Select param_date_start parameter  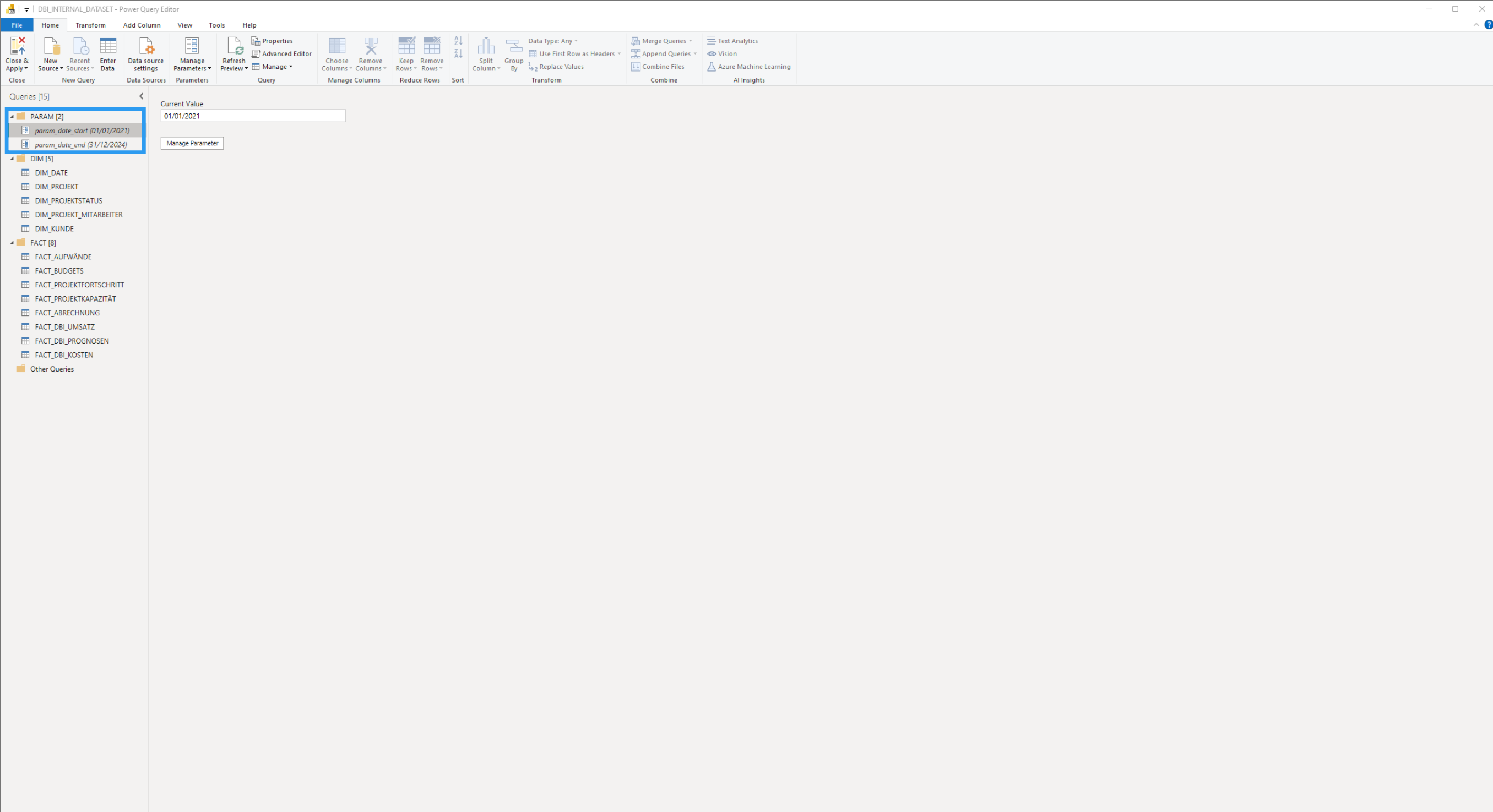(x=76, y=130)
